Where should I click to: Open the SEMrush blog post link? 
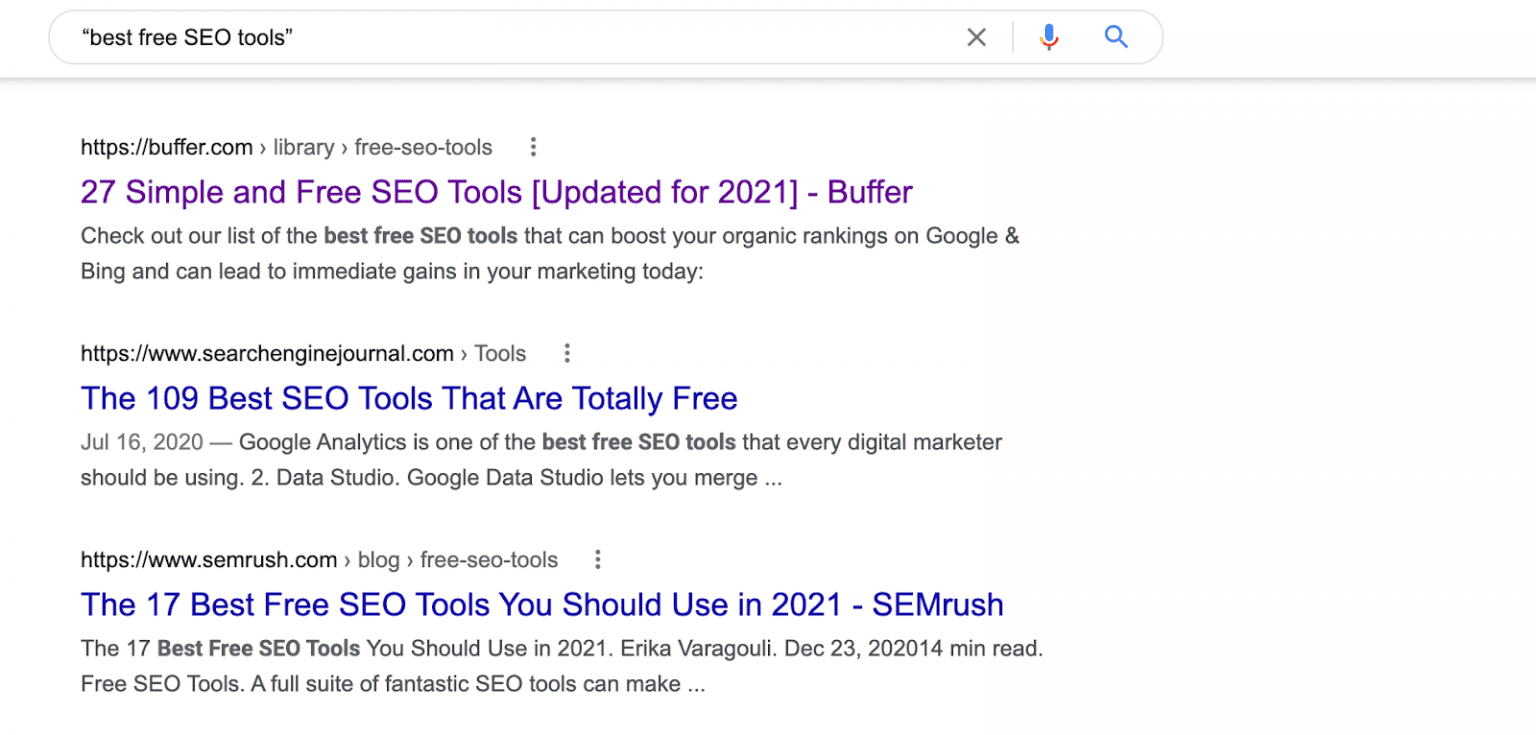coord(542,604)
